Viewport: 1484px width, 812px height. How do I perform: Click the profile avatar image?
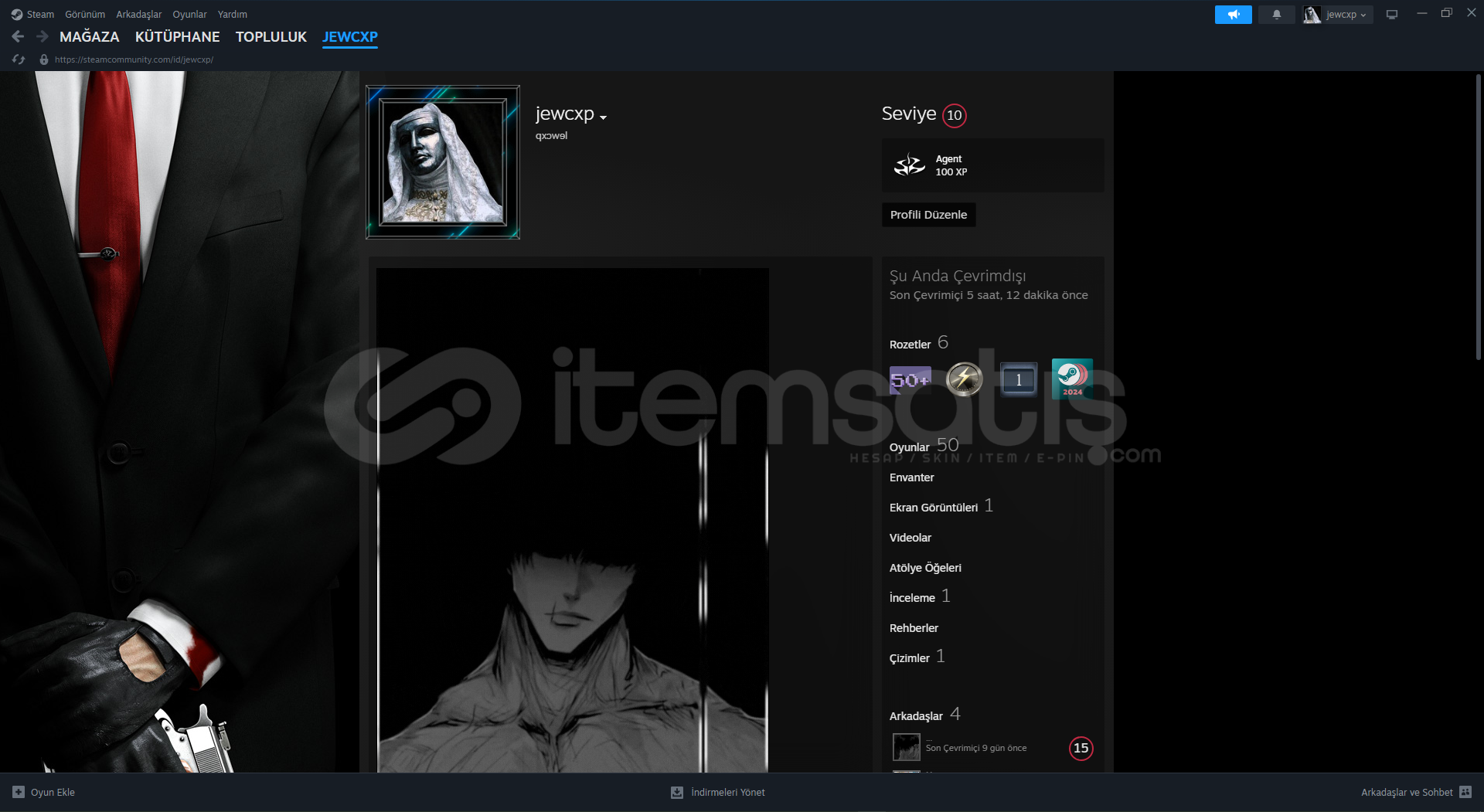(442, 162)
